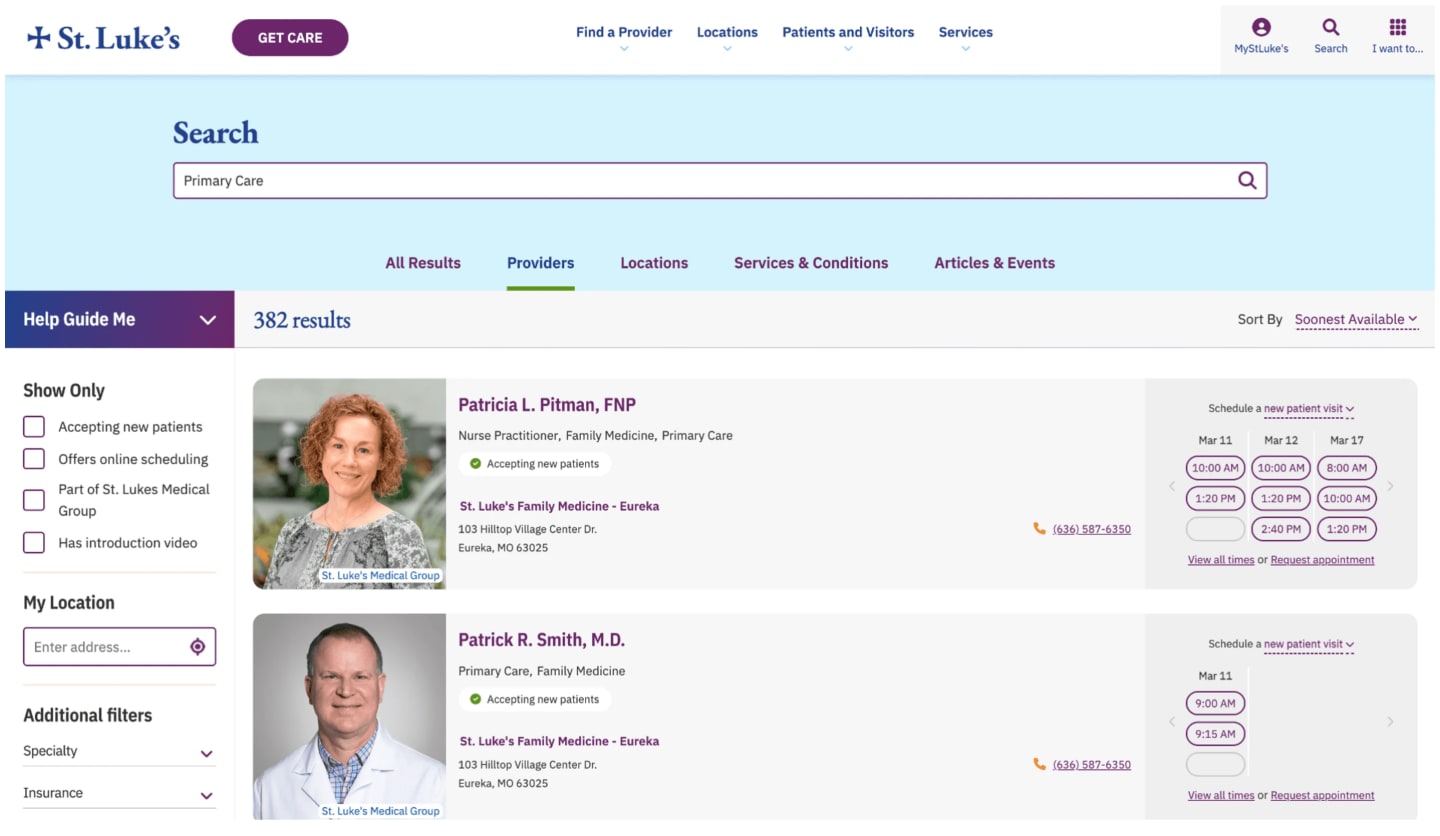This screenshot has width=1440, height=836.
Task: Expand the Help Guide Me panel
Action: coord(120,320)
